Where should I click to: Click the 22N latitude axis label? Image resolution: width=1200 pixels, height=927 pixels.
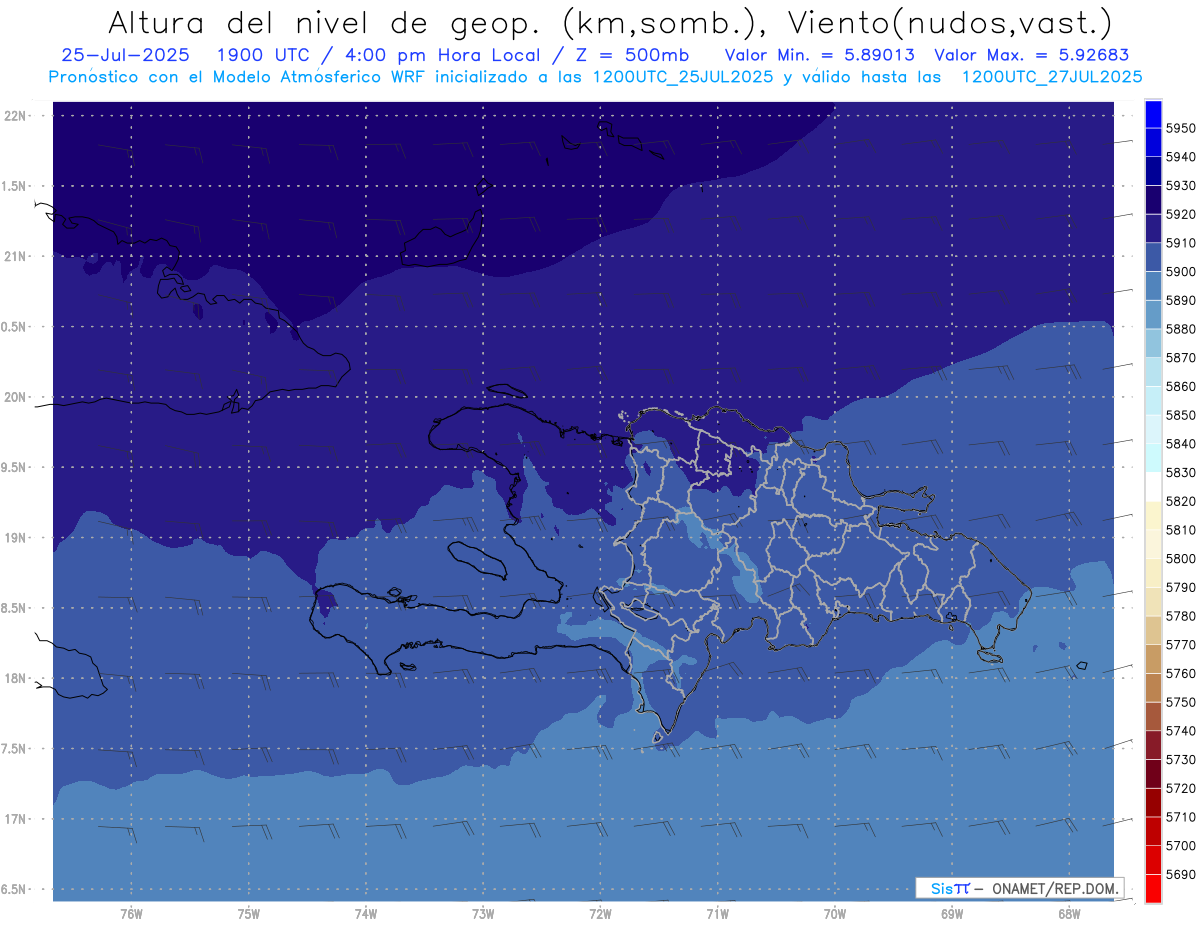tap(17, 115)
